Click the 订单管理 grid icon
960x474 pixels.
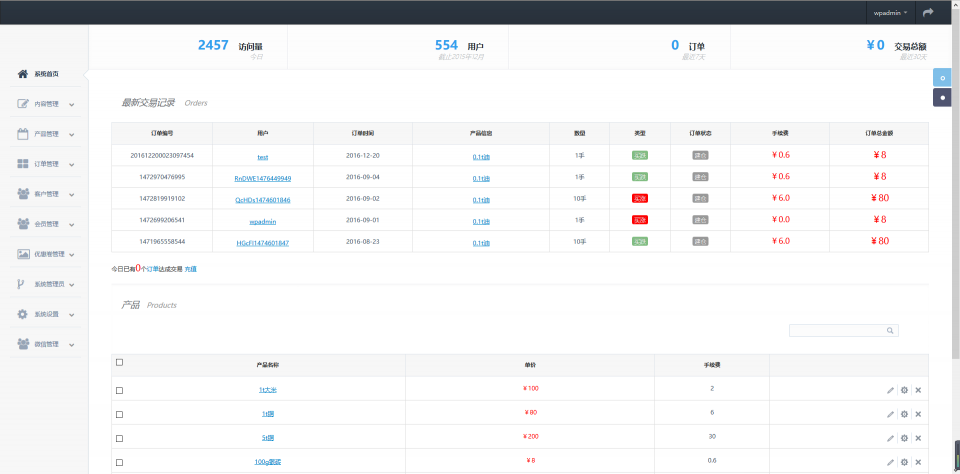23,164
